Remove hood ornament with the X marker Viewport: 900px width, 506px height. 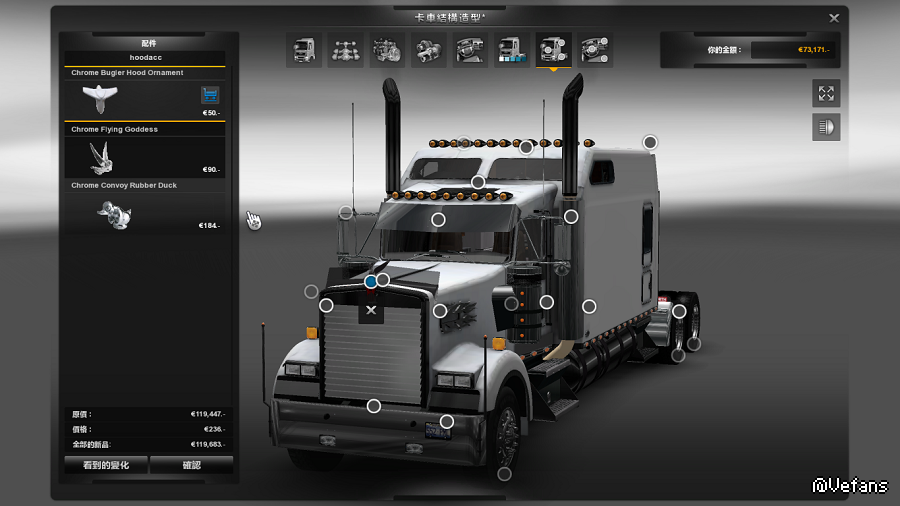pos(371,310)
